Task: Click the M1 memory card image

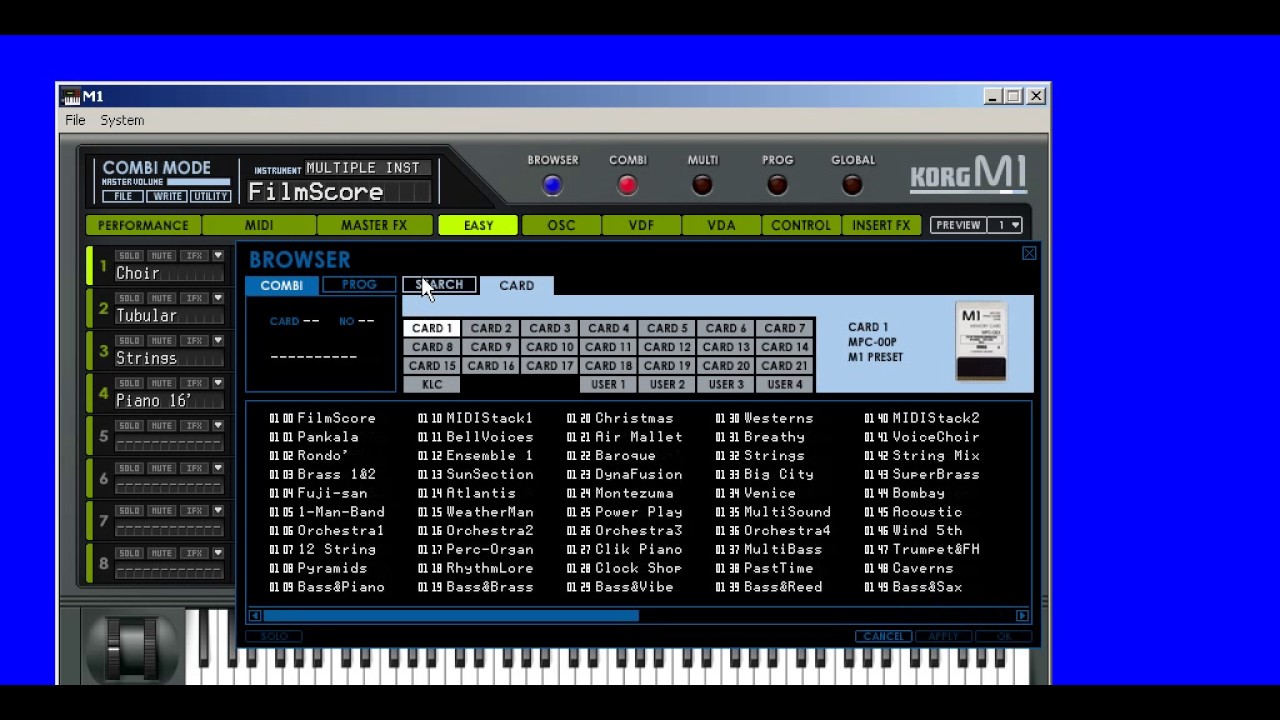Action: [980, 342]
